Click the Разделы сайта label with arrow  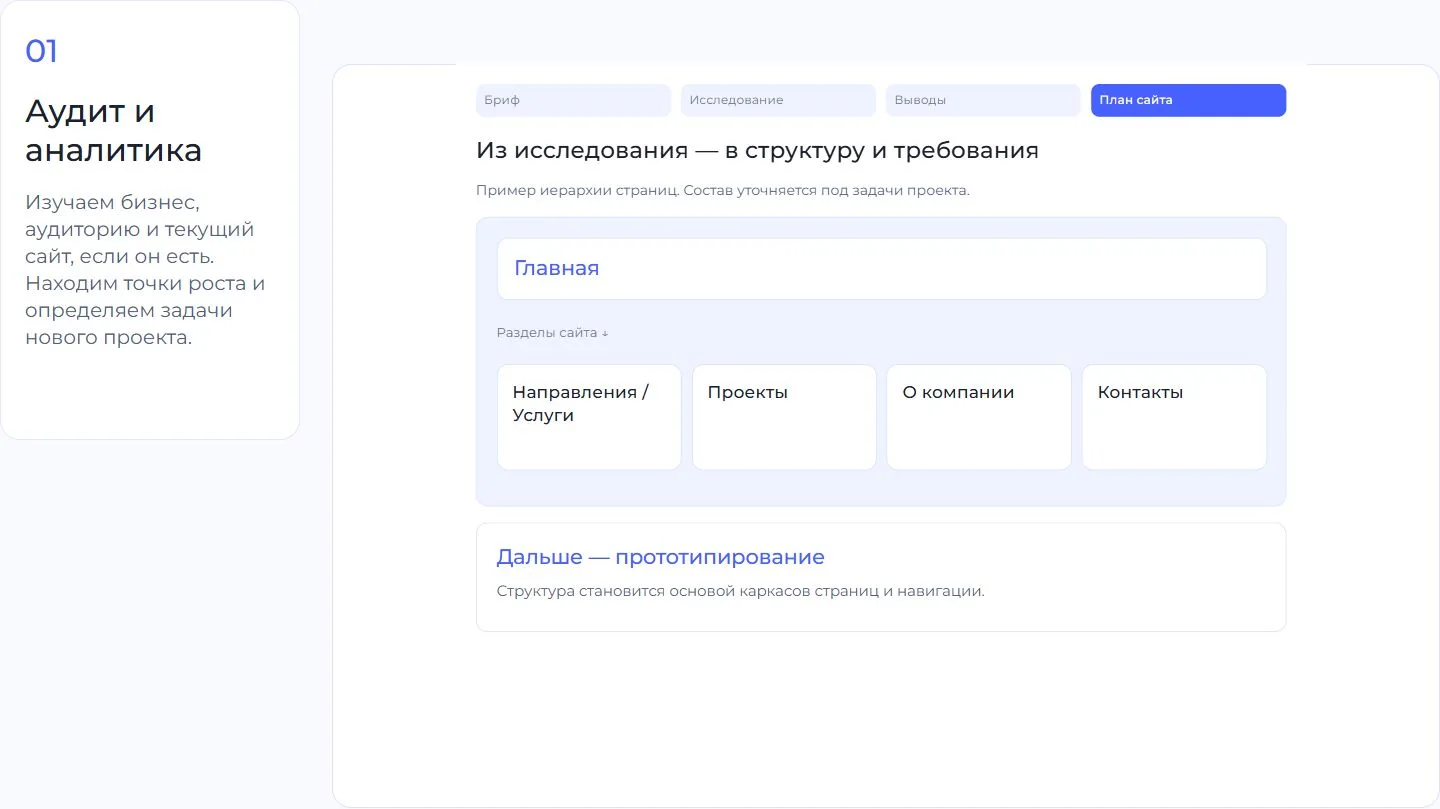(x=552, y=333)
